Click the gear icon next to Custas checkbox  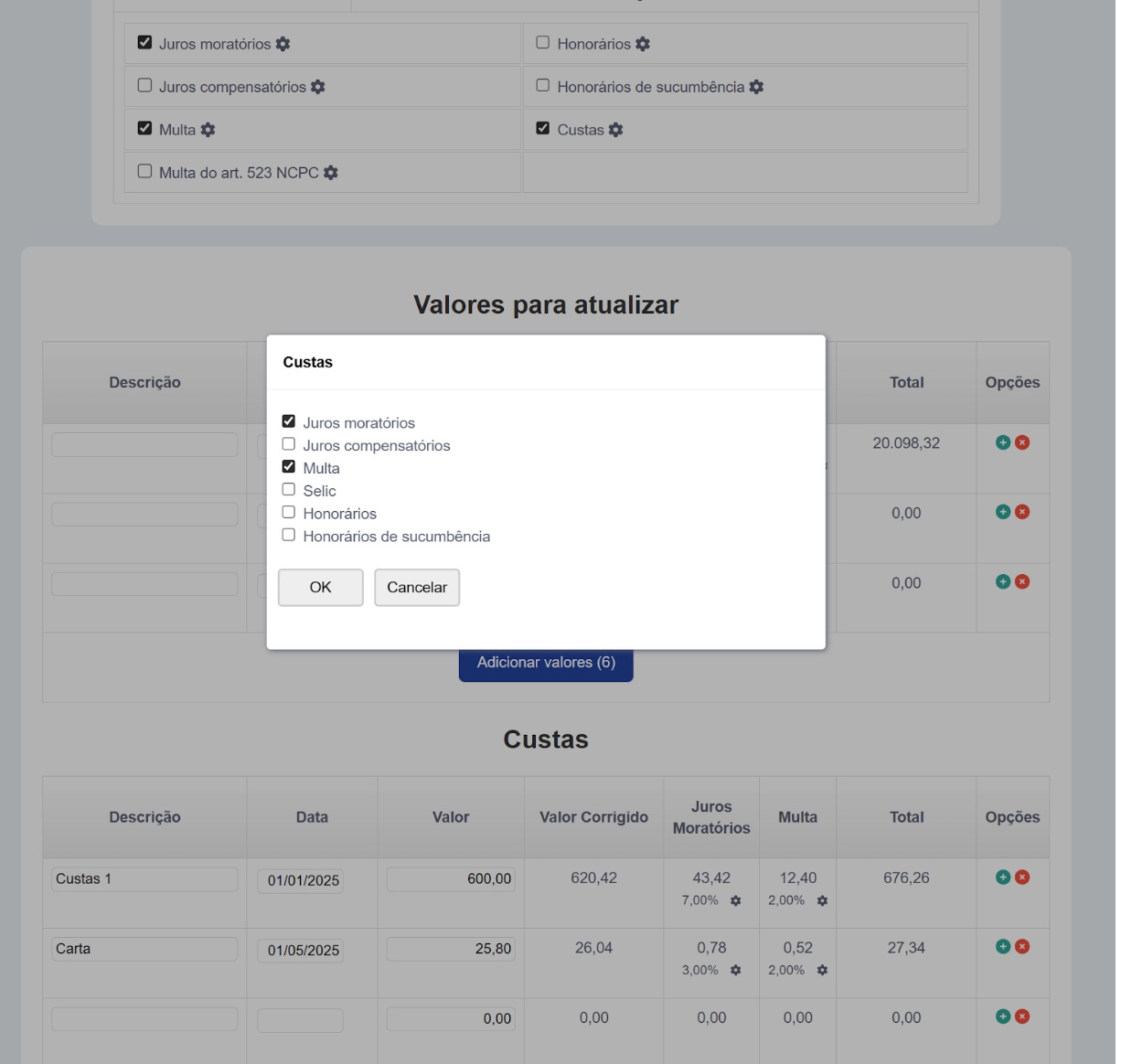(616, 130)
